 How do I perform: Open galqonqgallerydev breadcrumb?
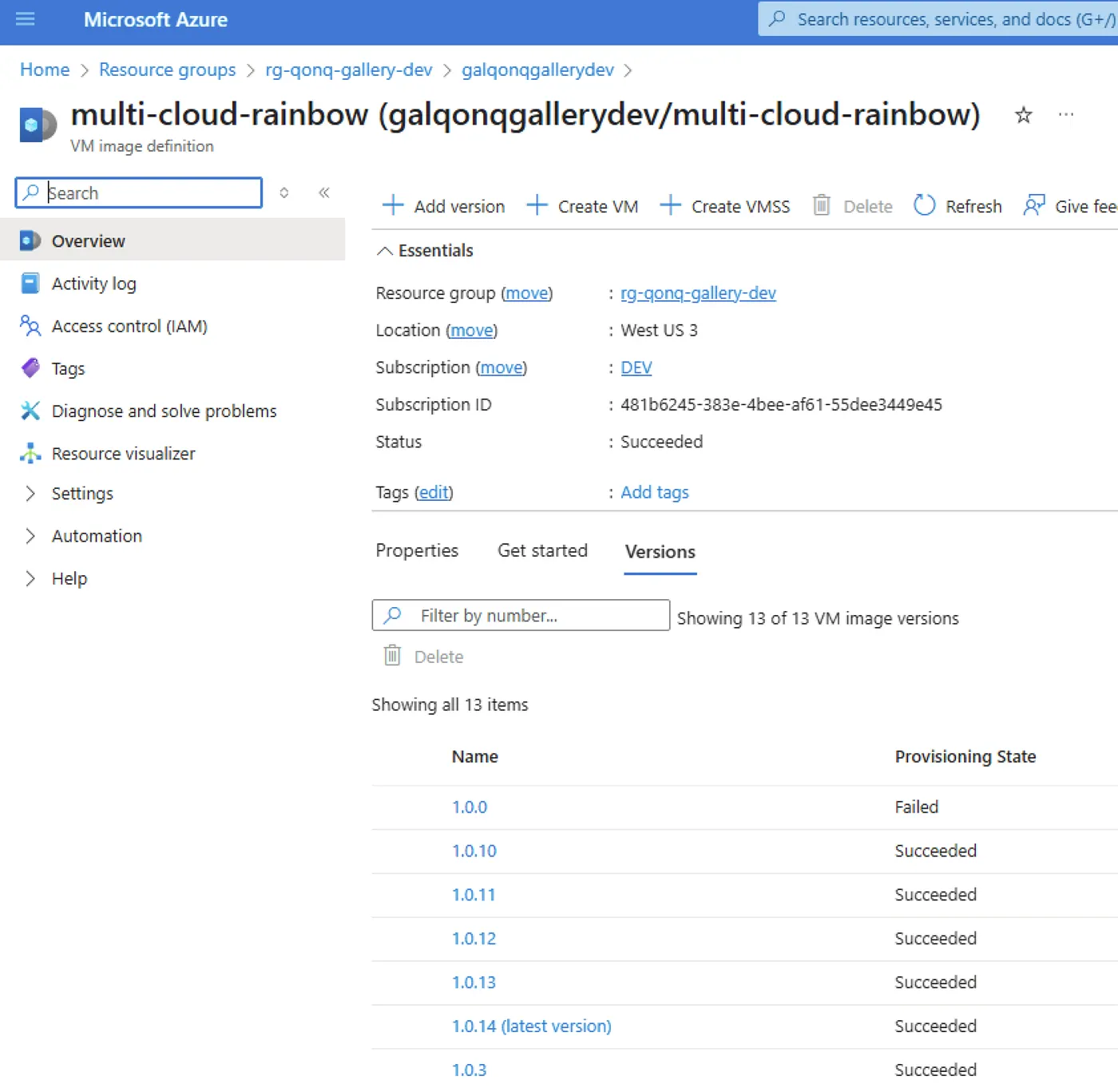pos(537,69)
